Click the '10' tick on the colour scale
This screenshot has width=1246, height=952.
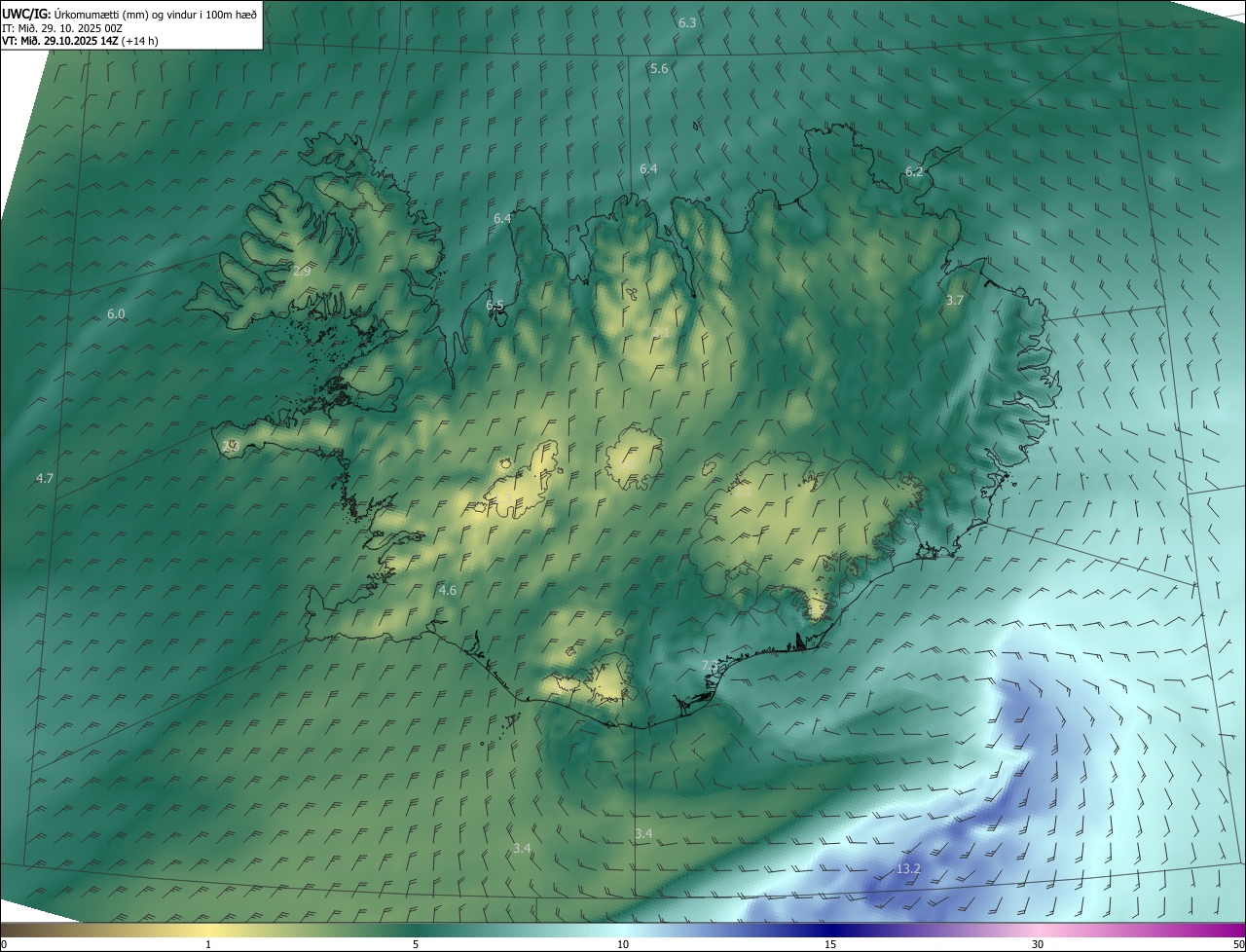click(x=623, y=944)
